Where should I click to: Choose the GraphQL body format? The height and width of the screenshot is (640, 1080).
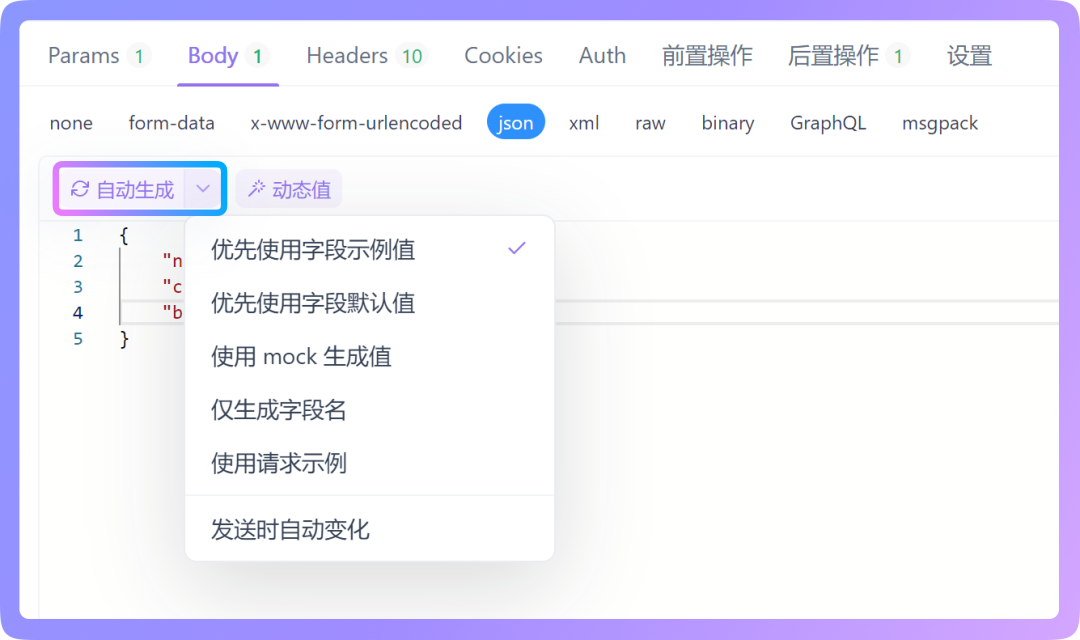pyautogui.click(x=828, y=122)
